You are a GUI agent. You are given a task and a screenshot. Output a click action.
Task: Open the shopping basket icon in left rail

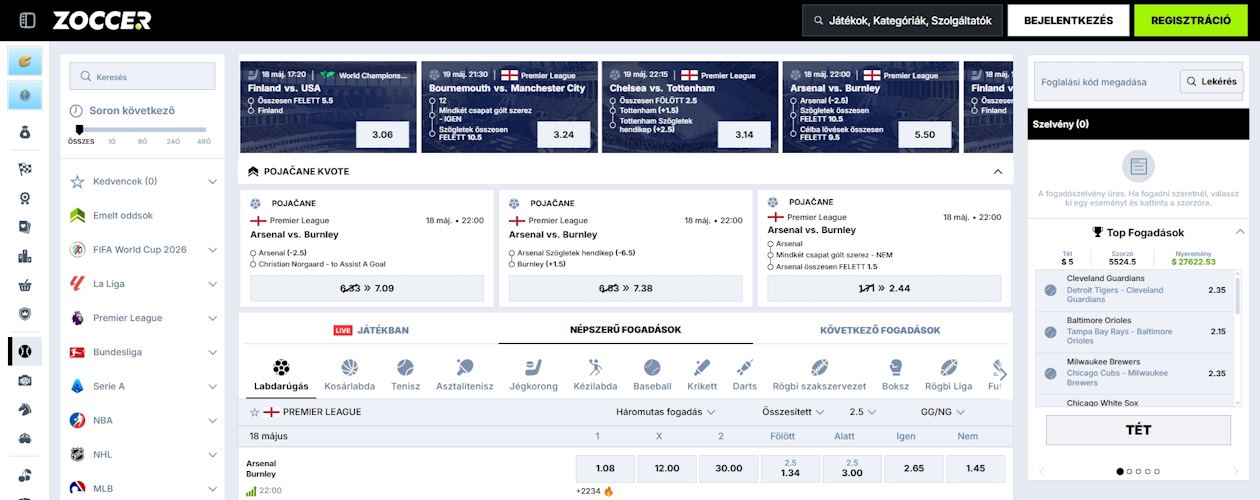pyautogui.click(x=25, y=285)
